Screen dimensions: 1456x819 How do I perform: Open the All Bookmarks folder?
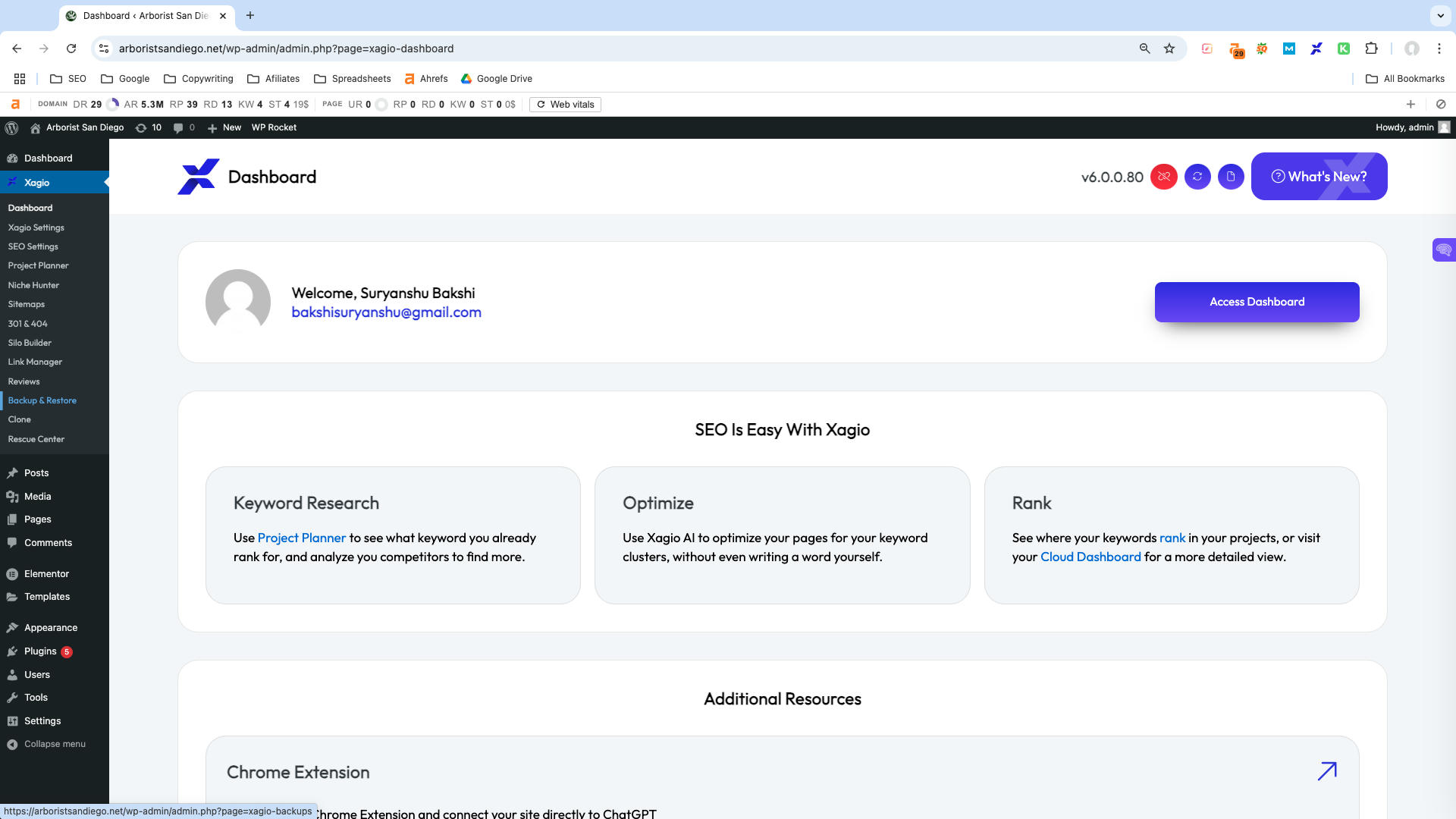click(x=1405, y=79)
